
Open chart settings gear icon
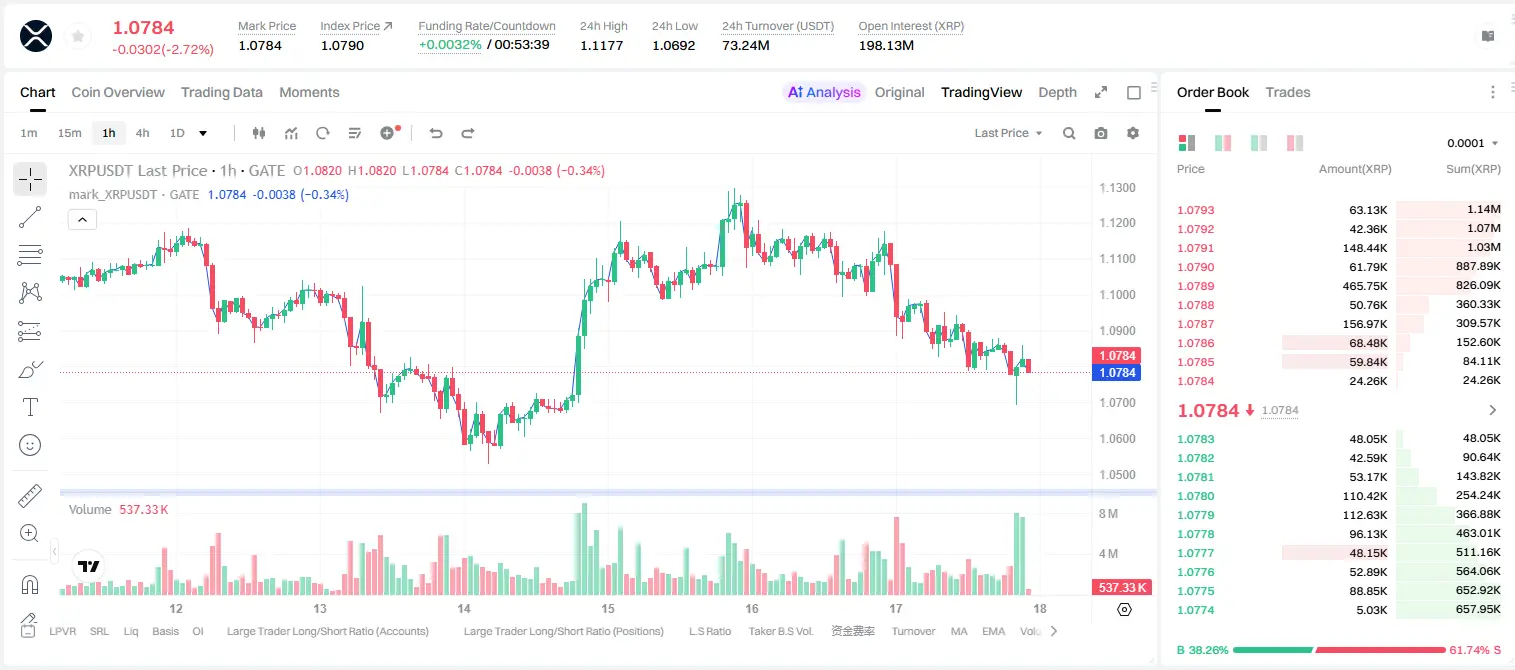pos(1133,133)
